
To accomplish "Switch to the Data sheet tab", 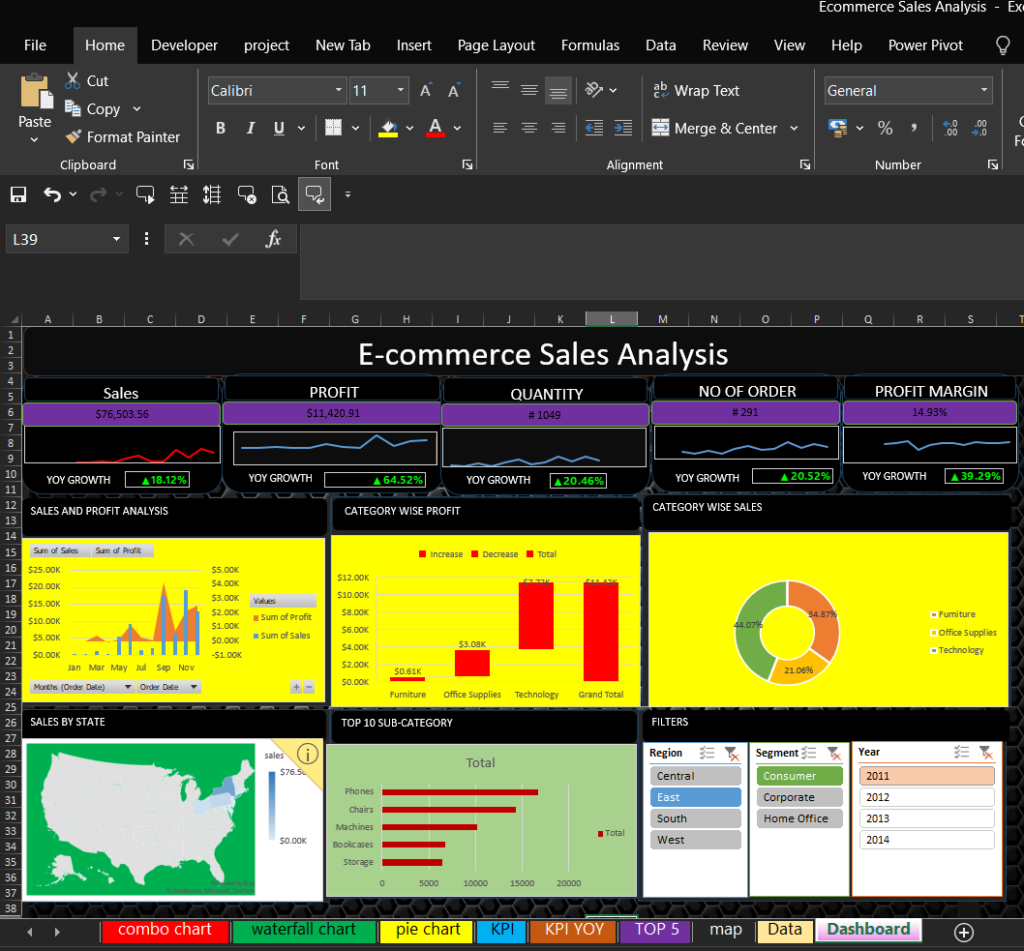I will click(784, 929).
